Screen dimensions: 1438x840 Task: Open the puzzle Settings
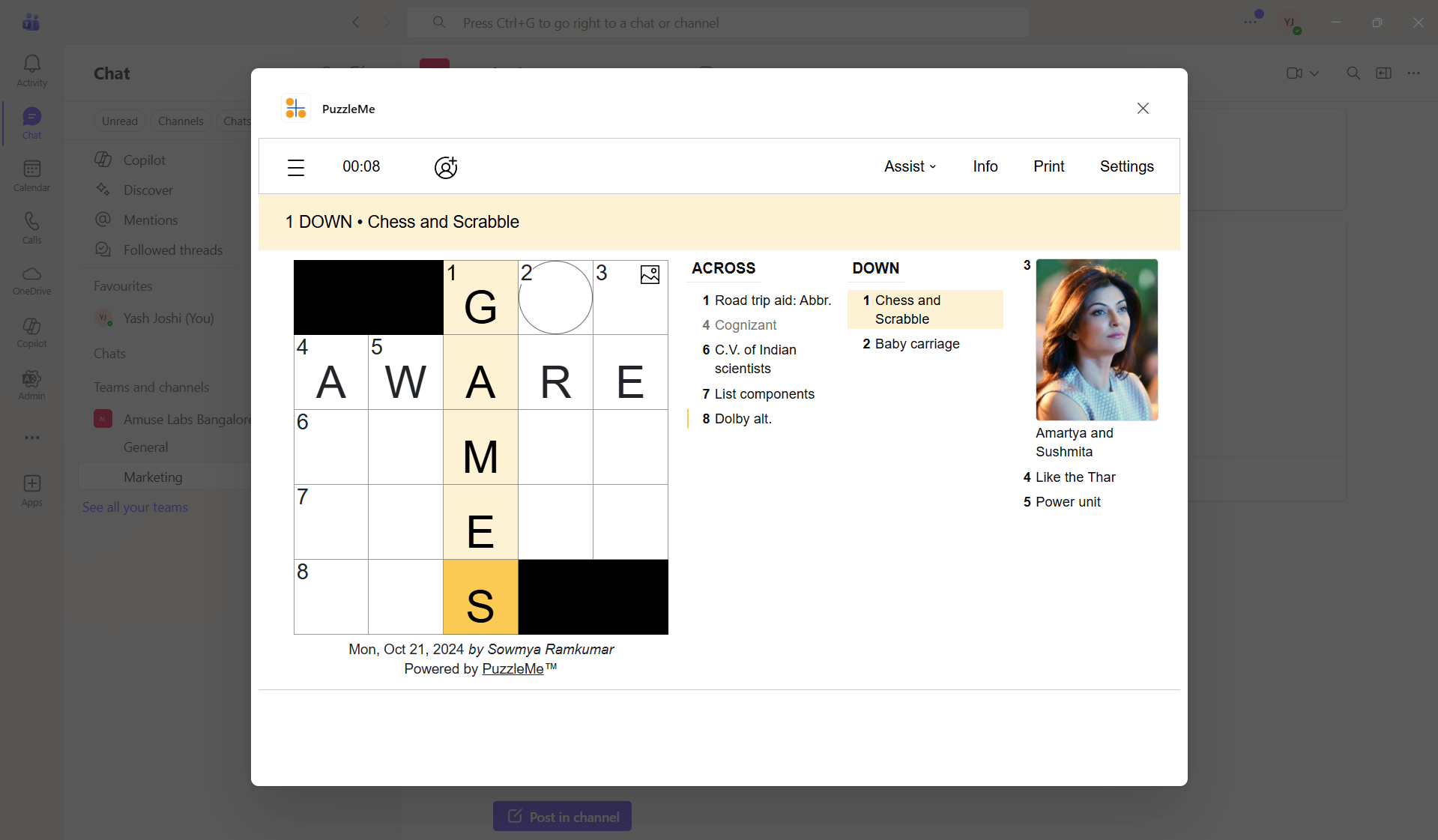coord(1126,166)
